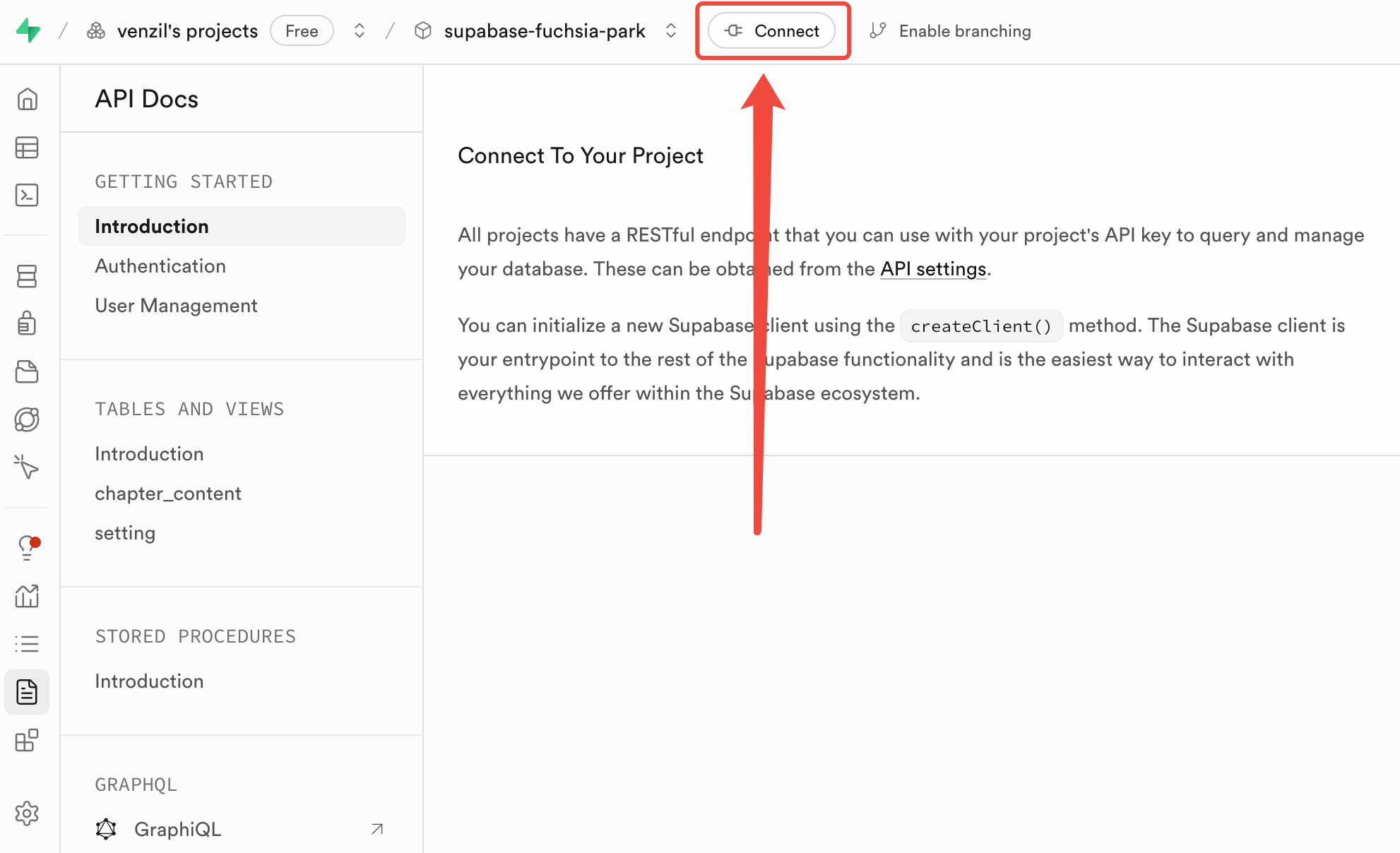
Task: Open Edge Functions sidebar icon
Action: [27, 419]
